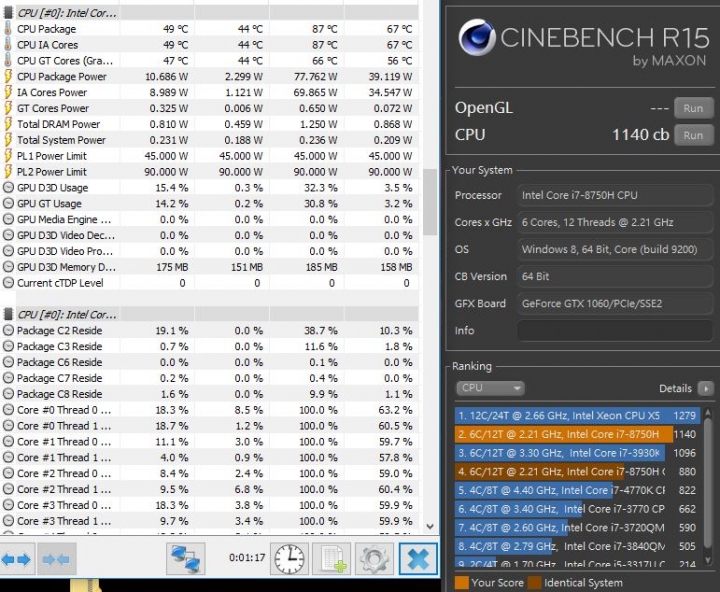Click ranking list scroll up arrow
The height and width of the screenshot is (592, 720).
tap(708, 412)
